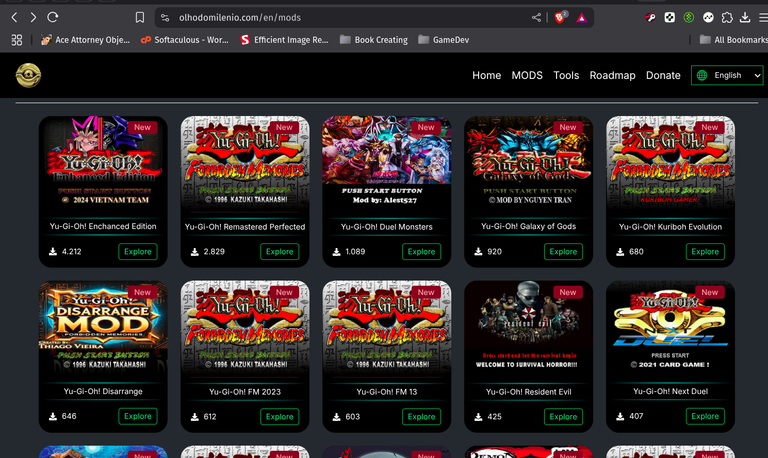Image resolution: width=768 pixels, height=458 pixels.
Task: Click "Yu-Gi-Oh! FM 2023" title text
Action: [x=245, y=392]
